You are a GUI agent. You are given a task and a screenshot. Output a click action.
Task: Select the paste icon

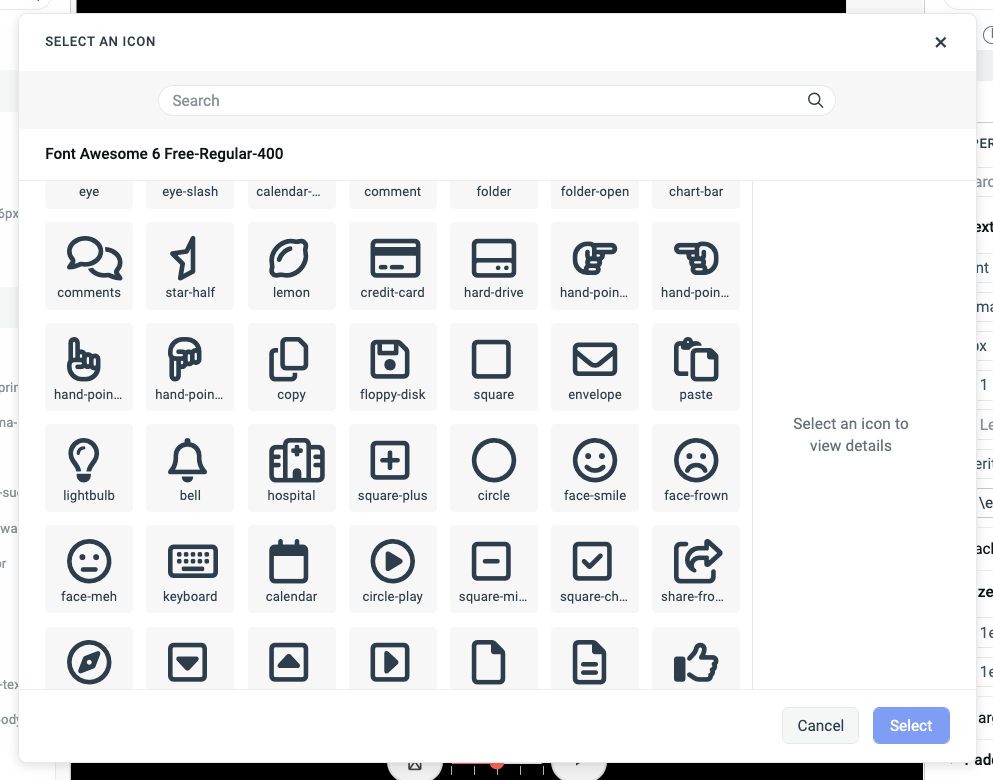[696, 367]
